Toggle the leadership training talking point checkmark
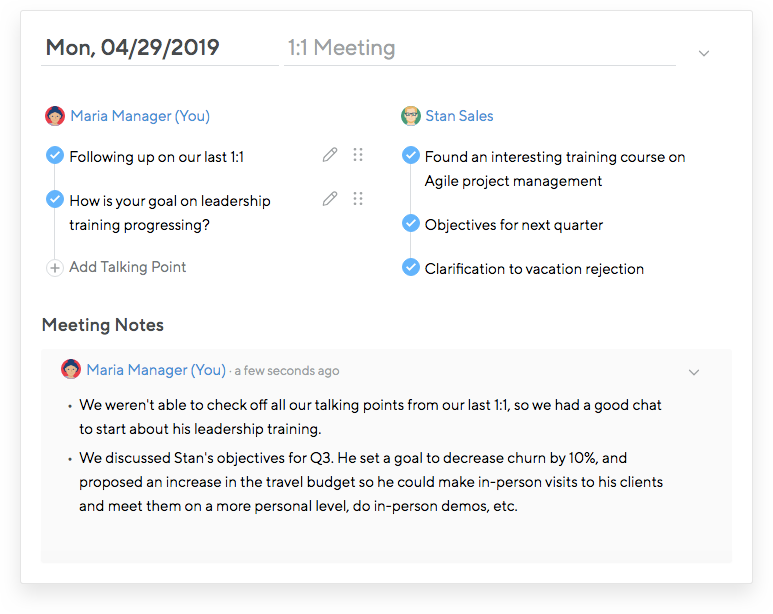Viewport: 773px width, 614px height. coord(55,199)
